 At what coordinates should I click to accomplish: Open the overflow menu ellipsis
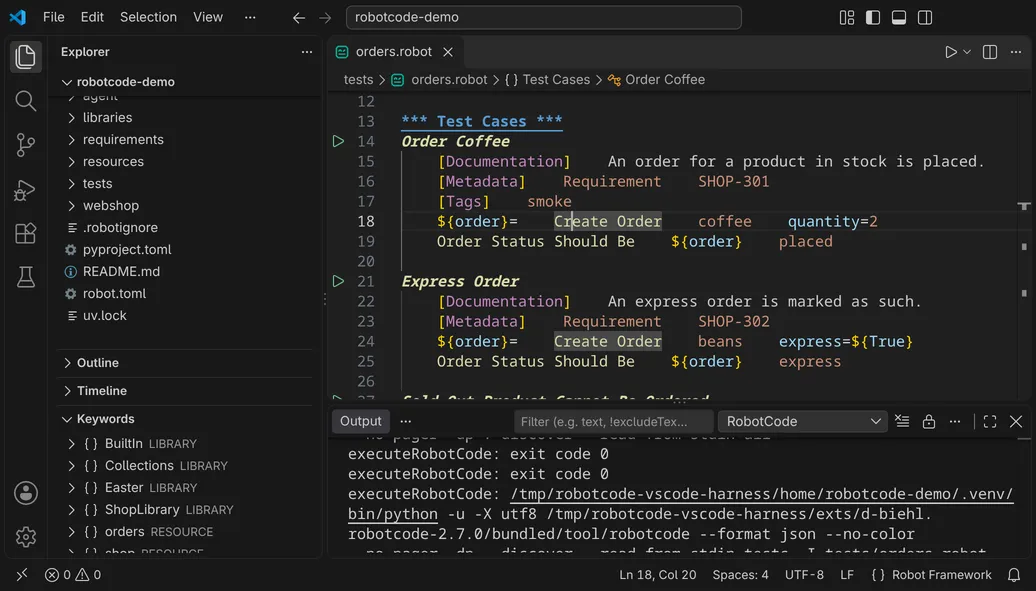[250, 17]
